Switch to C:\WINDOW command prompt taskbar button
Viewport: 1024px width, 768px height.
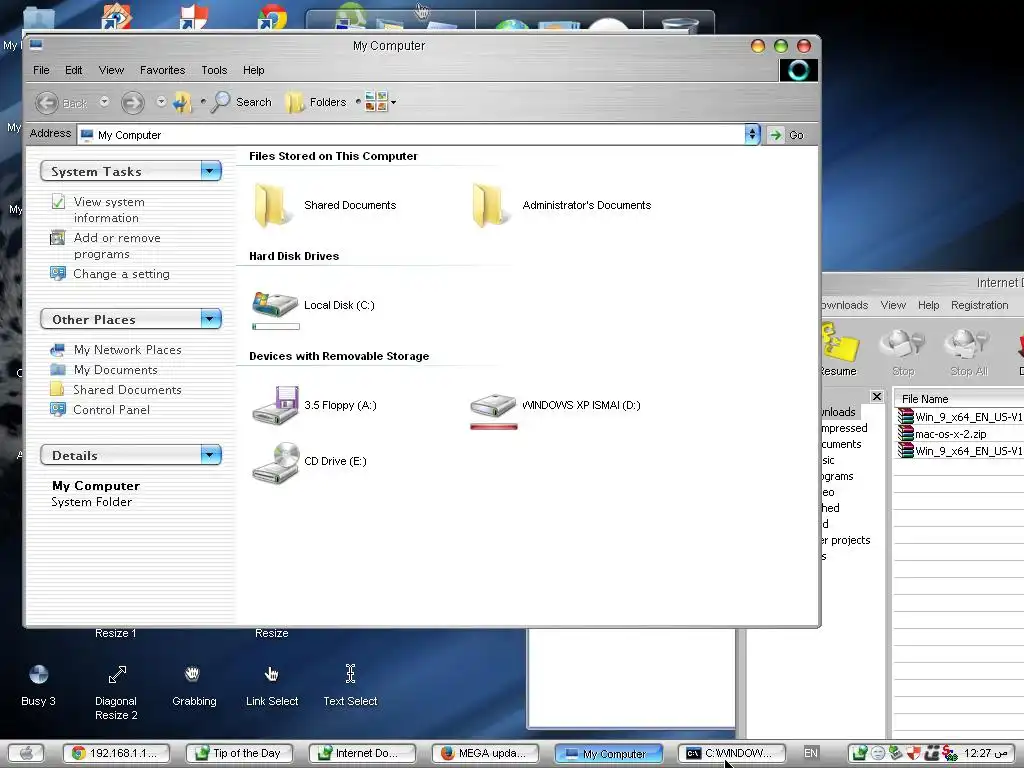[x=731, y=753]
